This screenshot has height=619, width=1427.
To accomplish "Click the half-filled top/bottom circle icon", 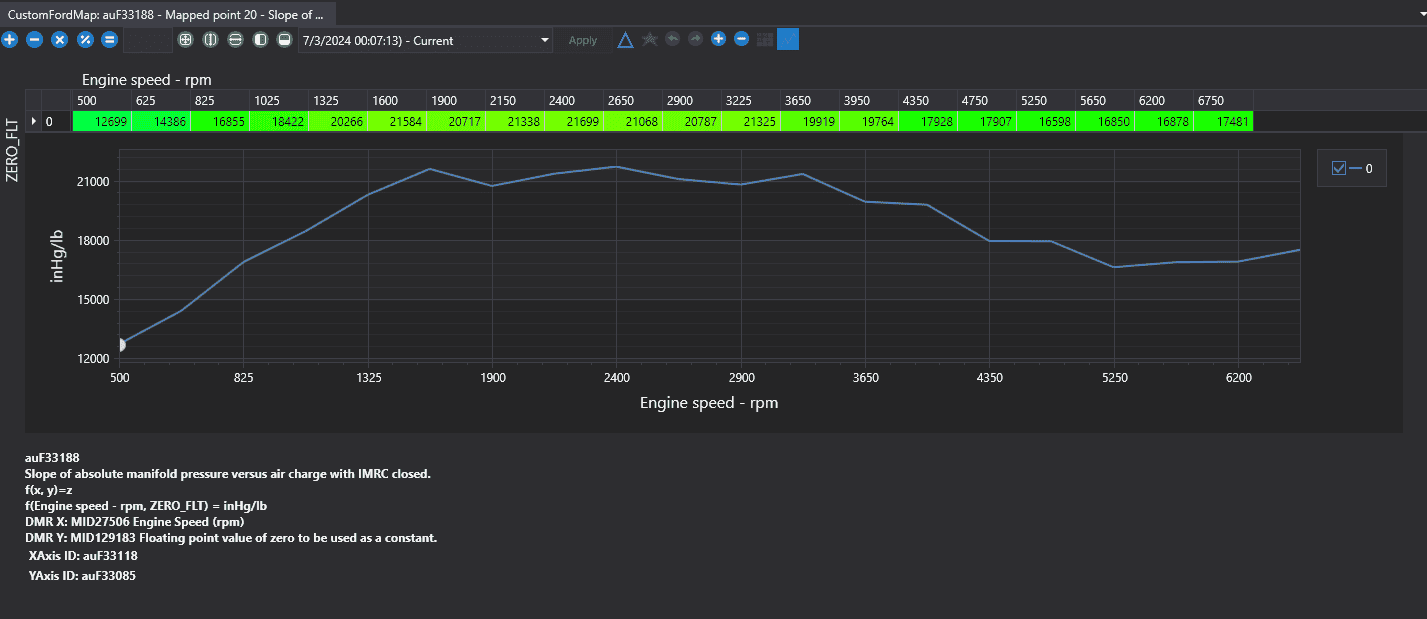I will click(x=285, y=40).
